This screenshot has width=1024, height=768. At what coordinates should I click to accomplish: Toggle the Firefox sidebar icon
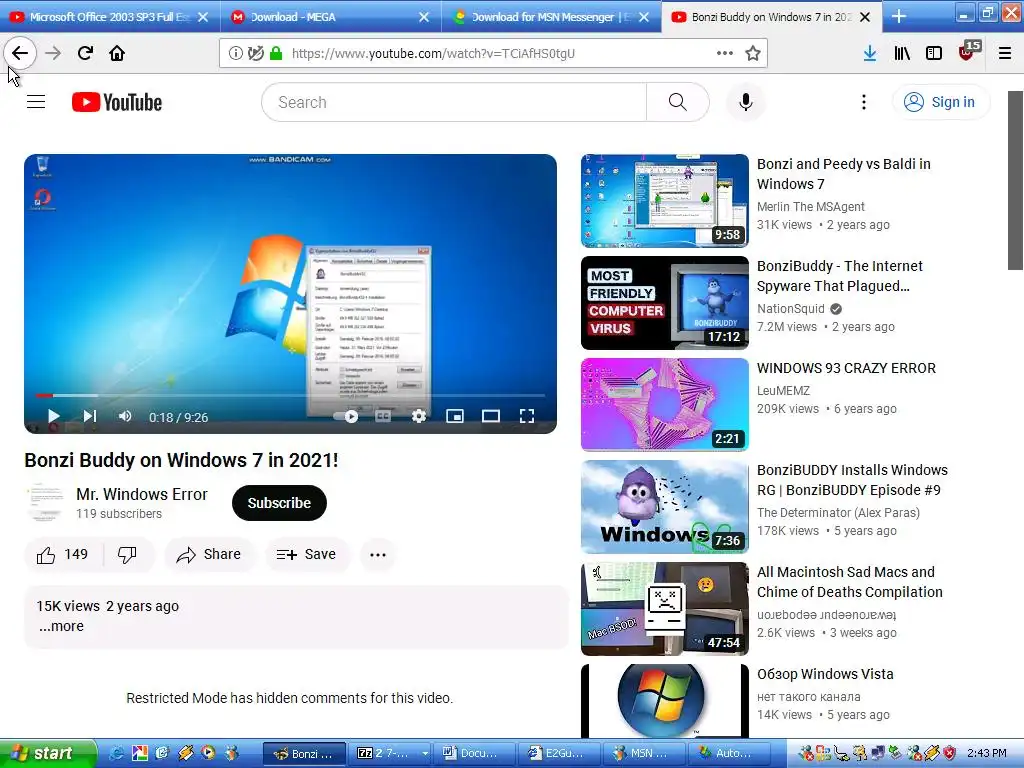click(x=934, y=54)
